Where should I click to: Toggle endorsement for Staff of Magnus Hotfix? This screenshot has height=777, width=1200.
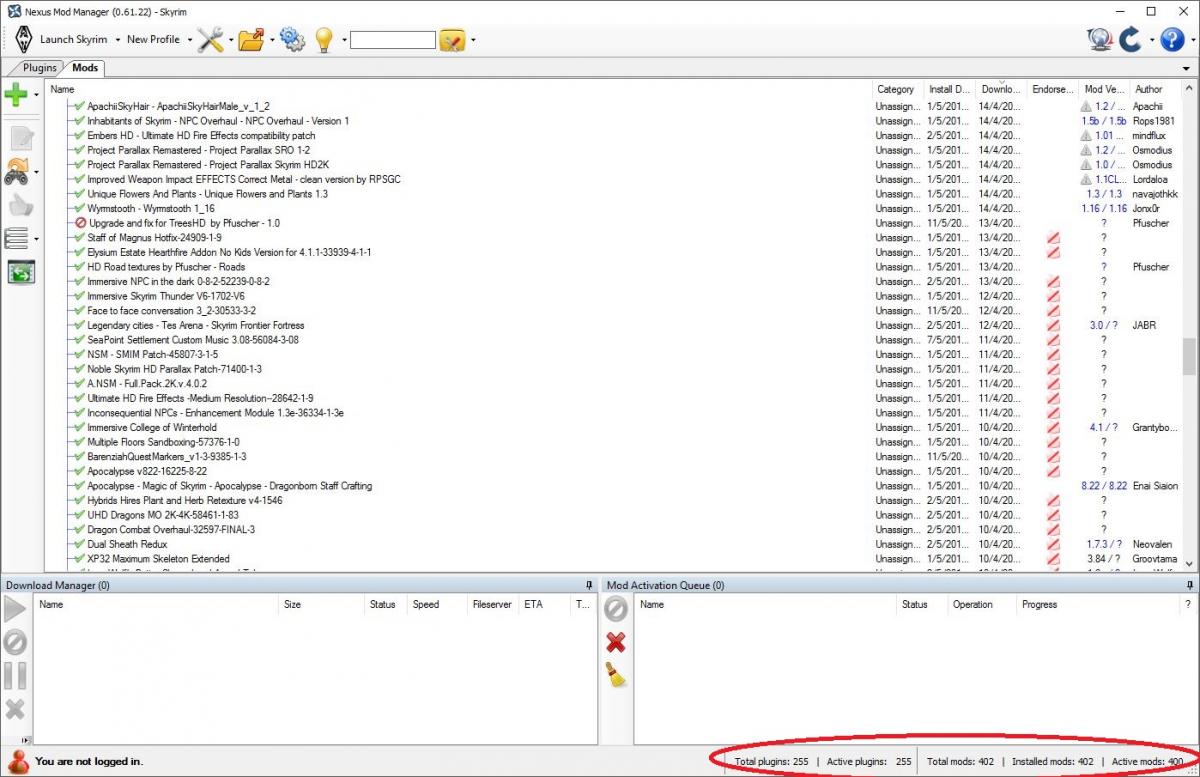1052,238
